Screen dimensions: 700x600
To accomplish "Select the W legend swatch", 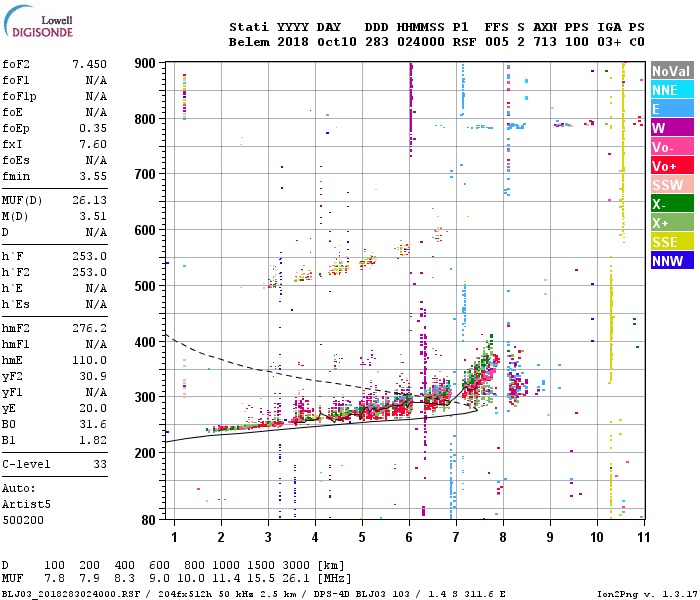I will point(672,128).
